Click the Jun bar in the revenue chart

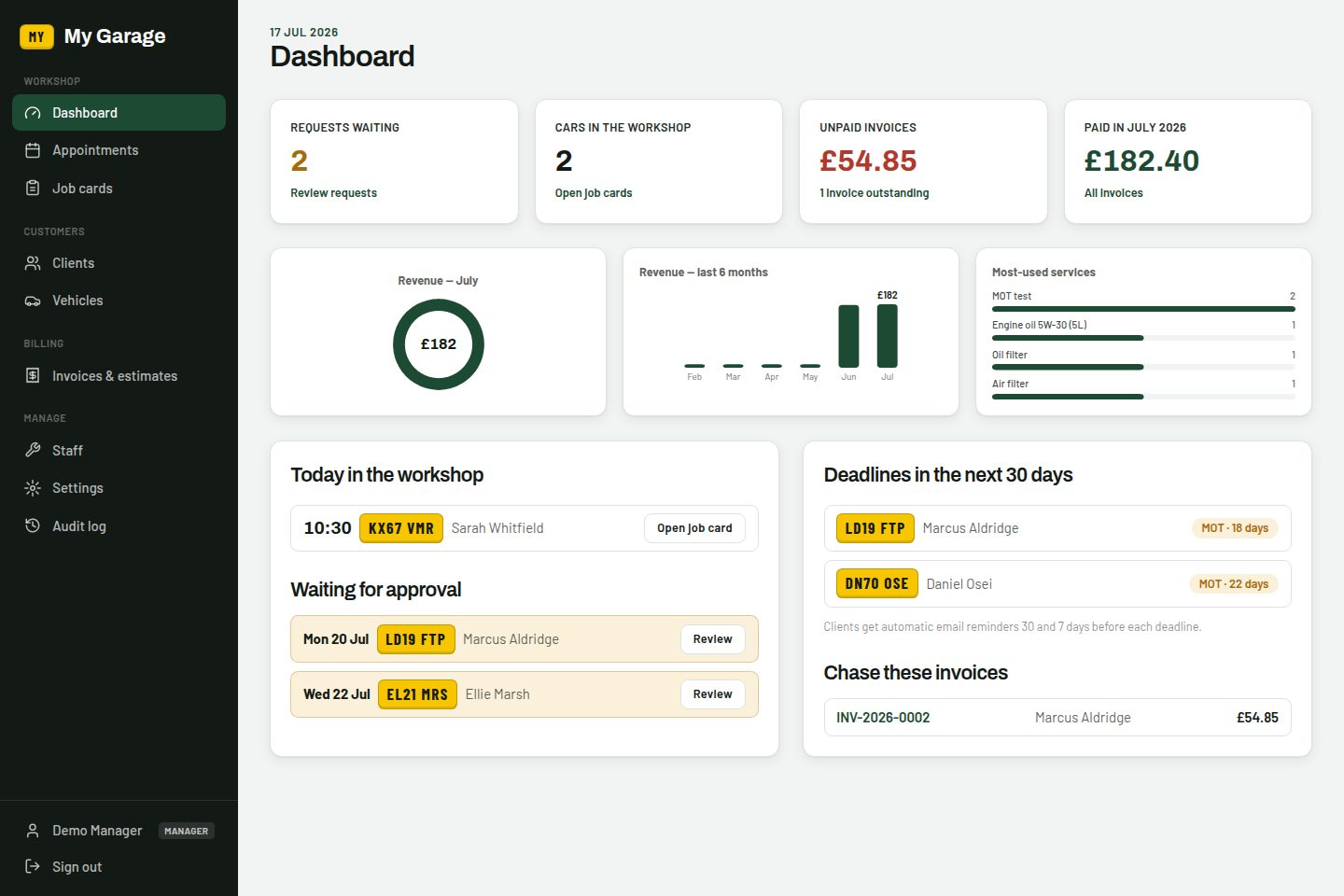click(x=848, y=336)
